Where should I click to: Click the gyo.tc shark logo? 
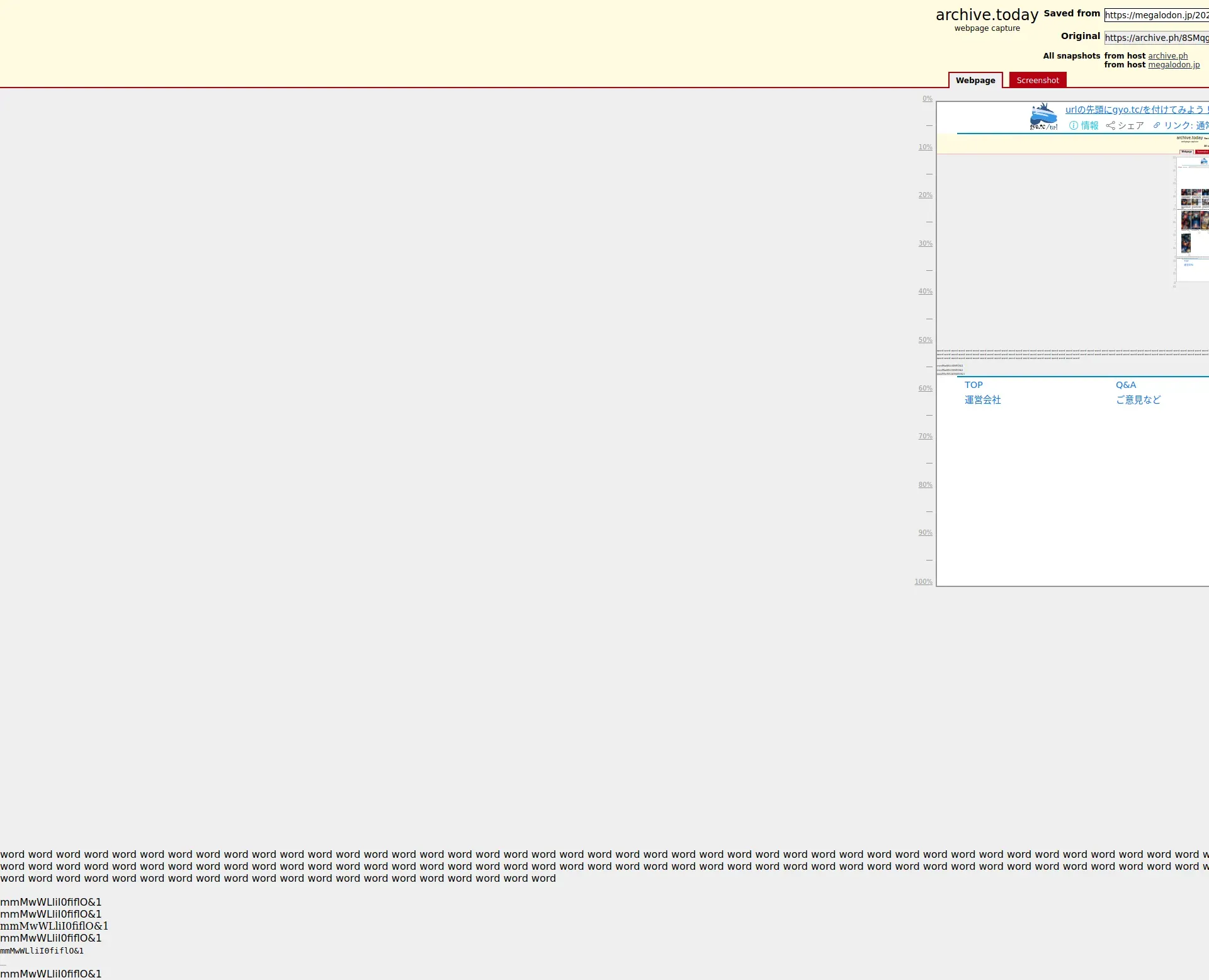pos(1043,117)
